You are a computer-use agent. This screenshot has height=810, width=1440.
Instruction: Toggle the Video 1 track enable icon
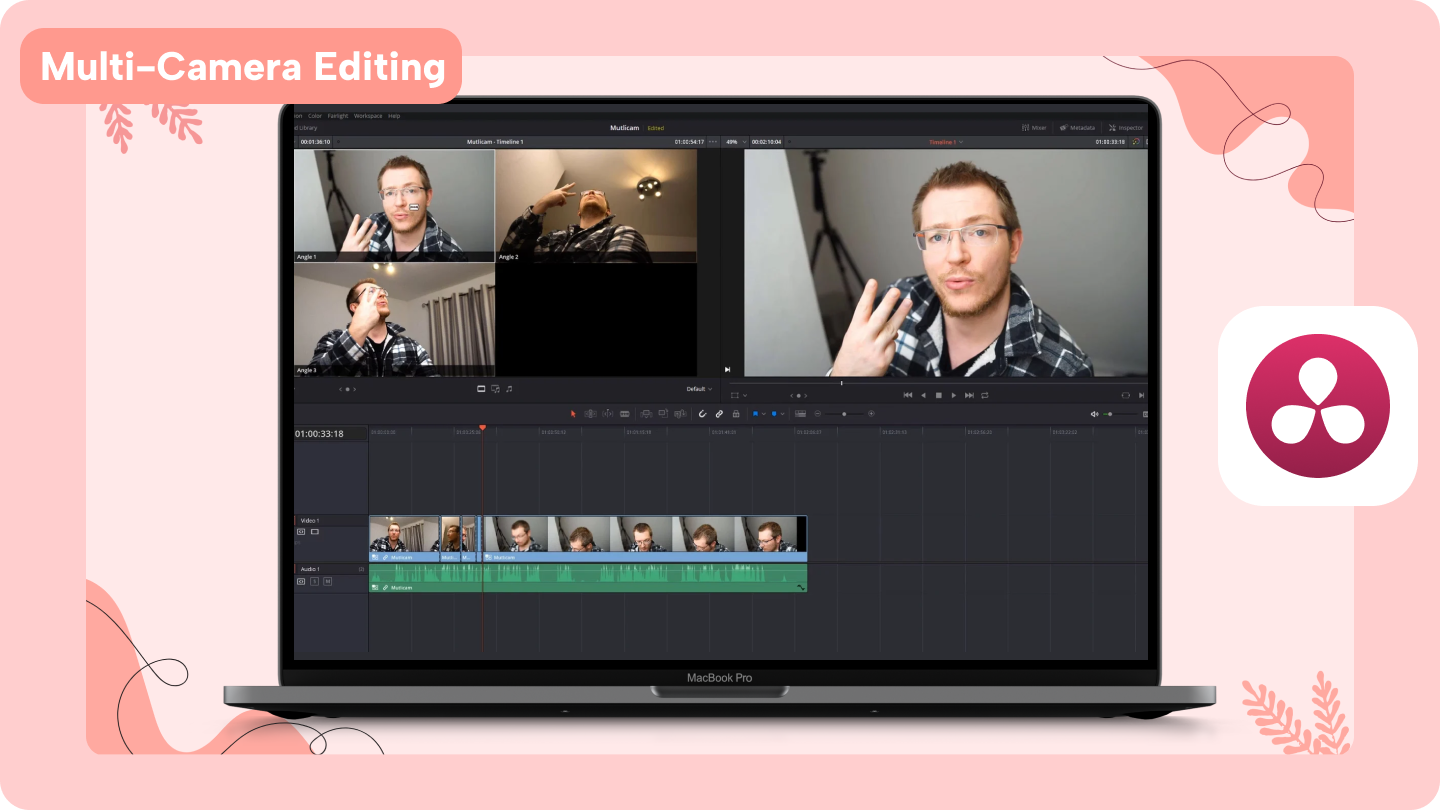point(314,532)
